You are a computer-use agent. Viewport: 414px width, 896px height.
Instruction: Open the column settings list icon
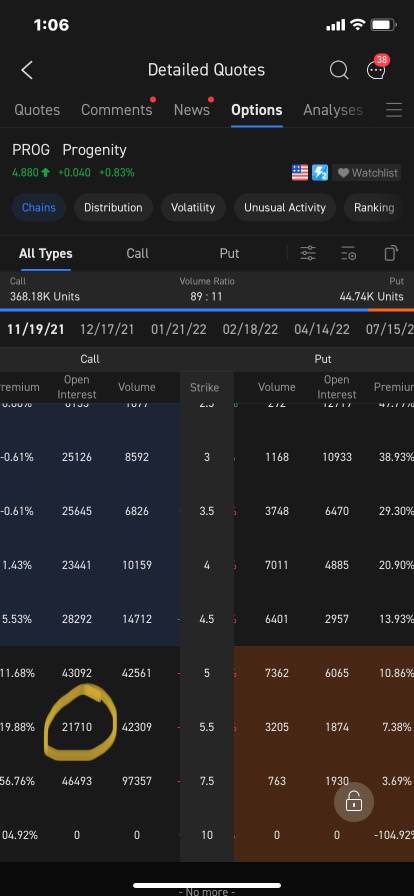(x=348, y=253)
